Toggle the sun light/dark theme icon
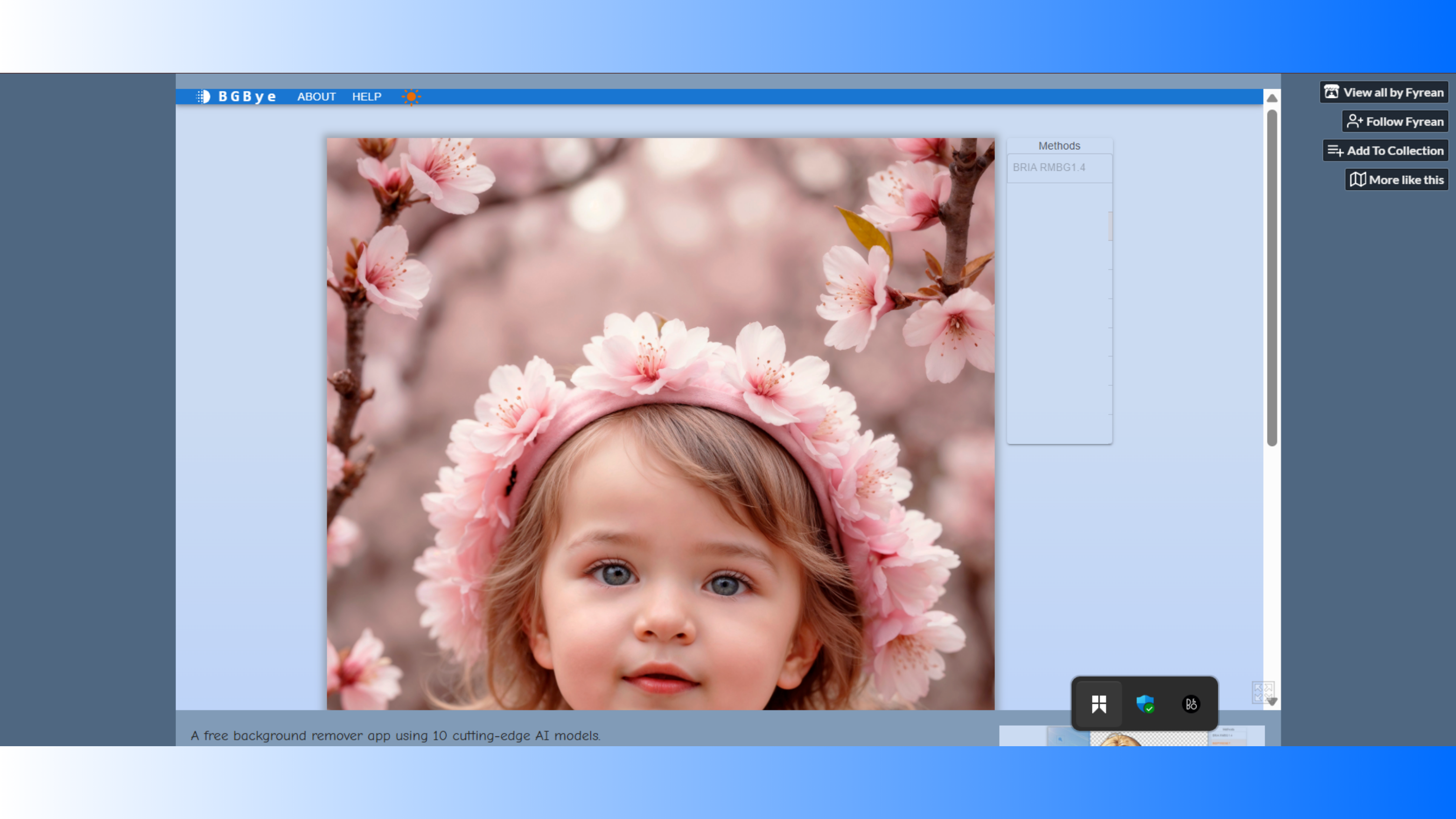 click(x=411, y=97)
